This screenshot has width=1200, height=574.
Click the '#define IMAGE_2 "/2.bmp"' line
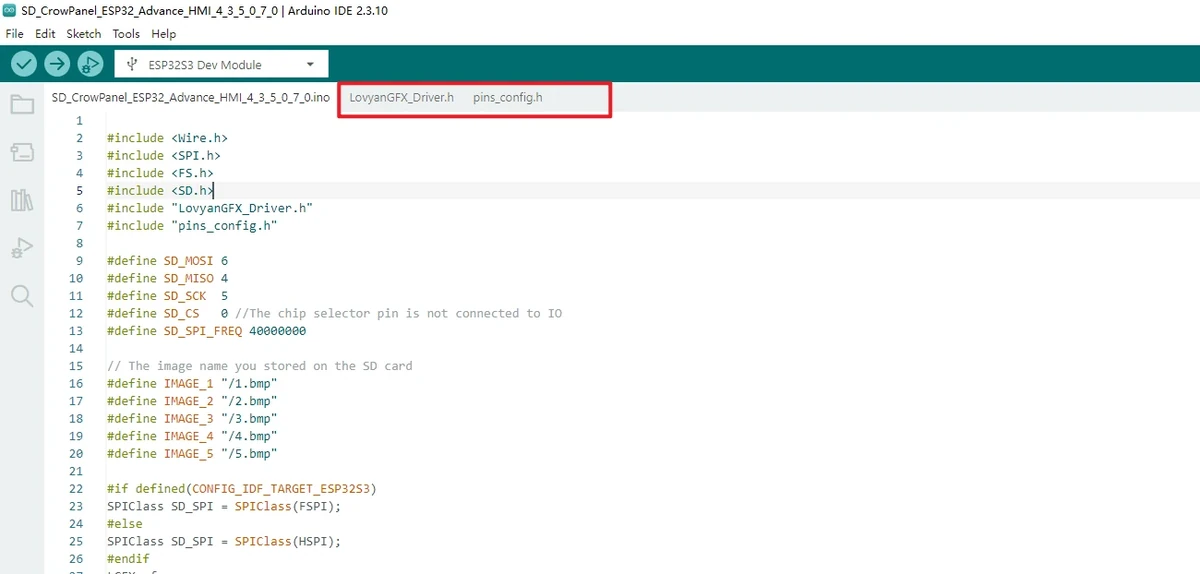(x=192, y=401)
